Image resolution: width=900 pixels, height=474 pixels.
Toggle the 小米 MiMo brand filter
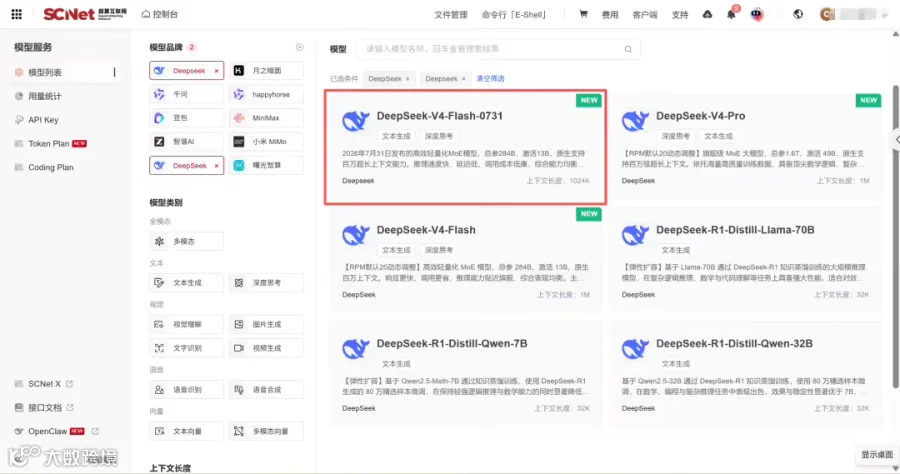click(x=266, y=141)
